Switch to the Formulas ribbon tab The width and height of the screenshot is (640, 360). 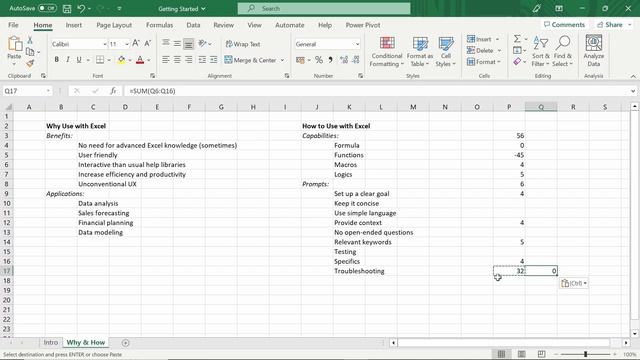[x=159, y=25]
